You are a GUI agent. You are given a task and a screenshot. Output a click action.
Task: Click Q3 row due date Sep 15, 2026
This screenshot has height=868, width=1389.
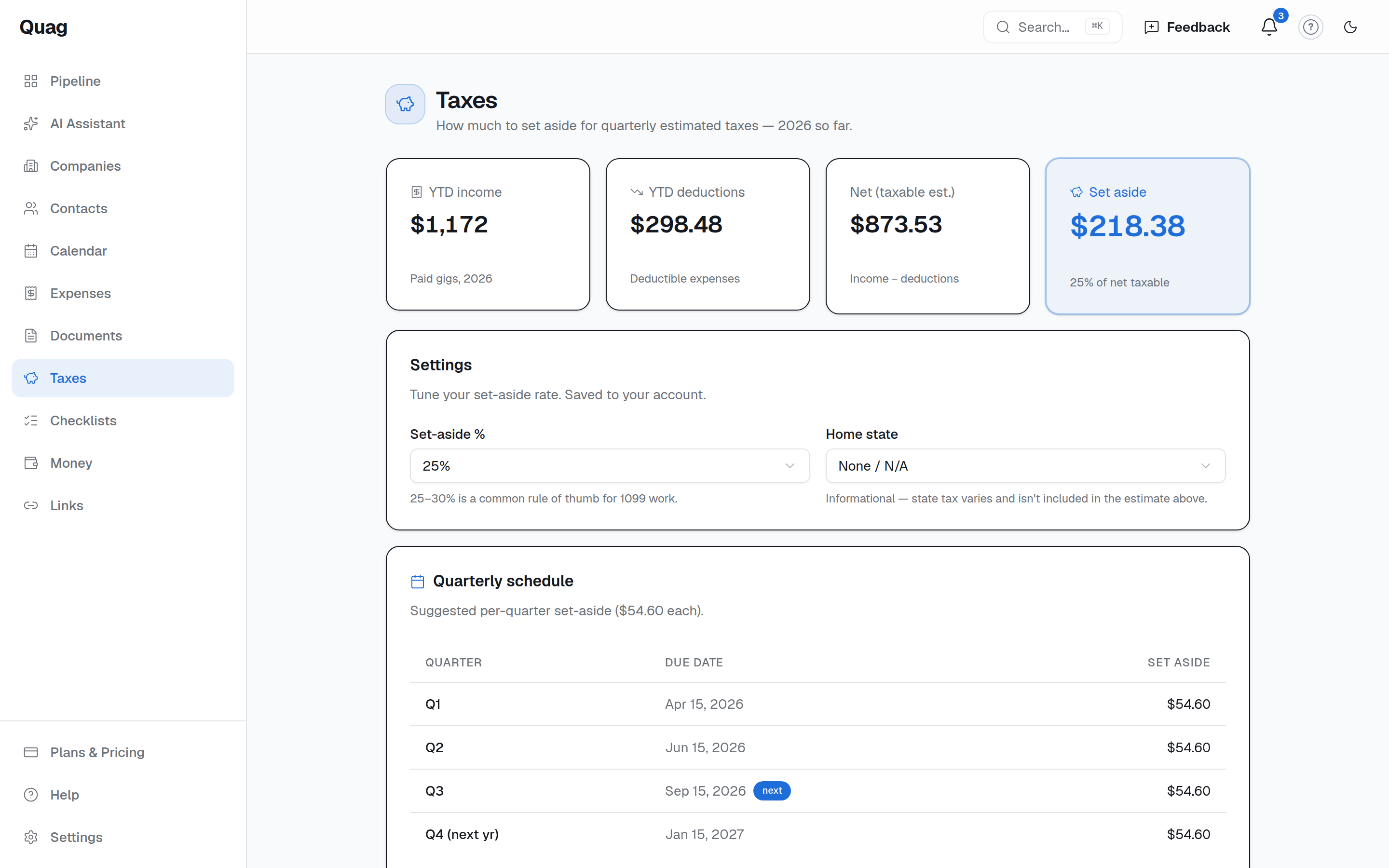coord(706,791)
